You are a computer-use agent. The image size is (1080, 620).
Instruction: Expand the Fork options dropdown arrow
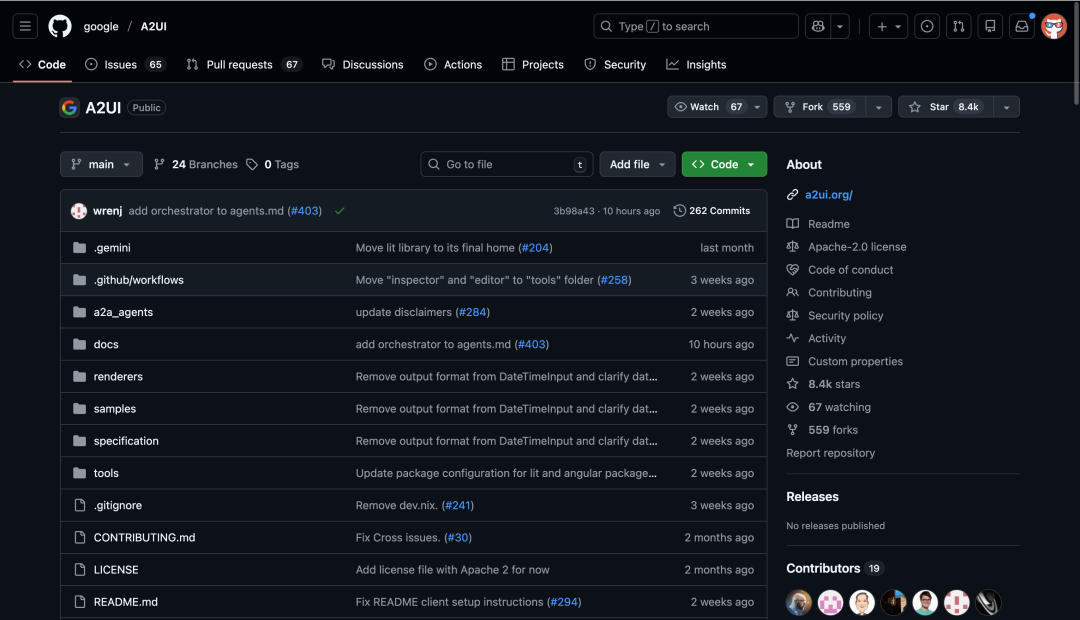[x=879, y=107]
